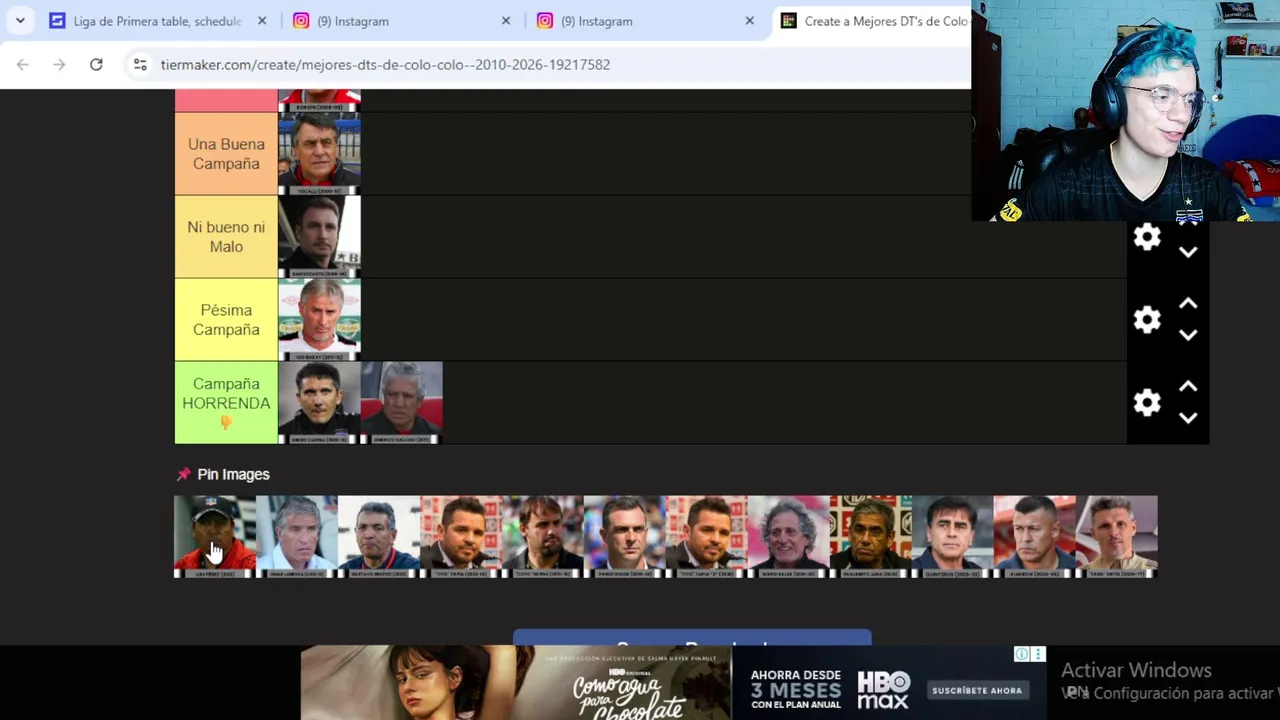1280x720 pixels.
Task: Move Campaña HORRENDA row down
Action: click(x=1188, y=419)
